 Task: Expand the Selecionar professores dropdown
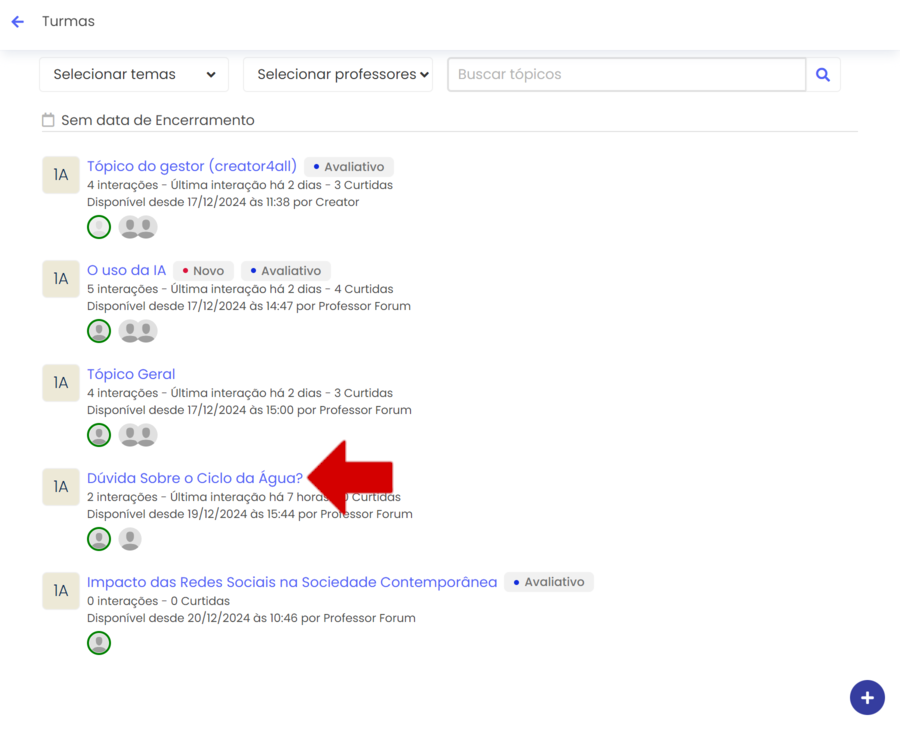click(x=338, y=75)
